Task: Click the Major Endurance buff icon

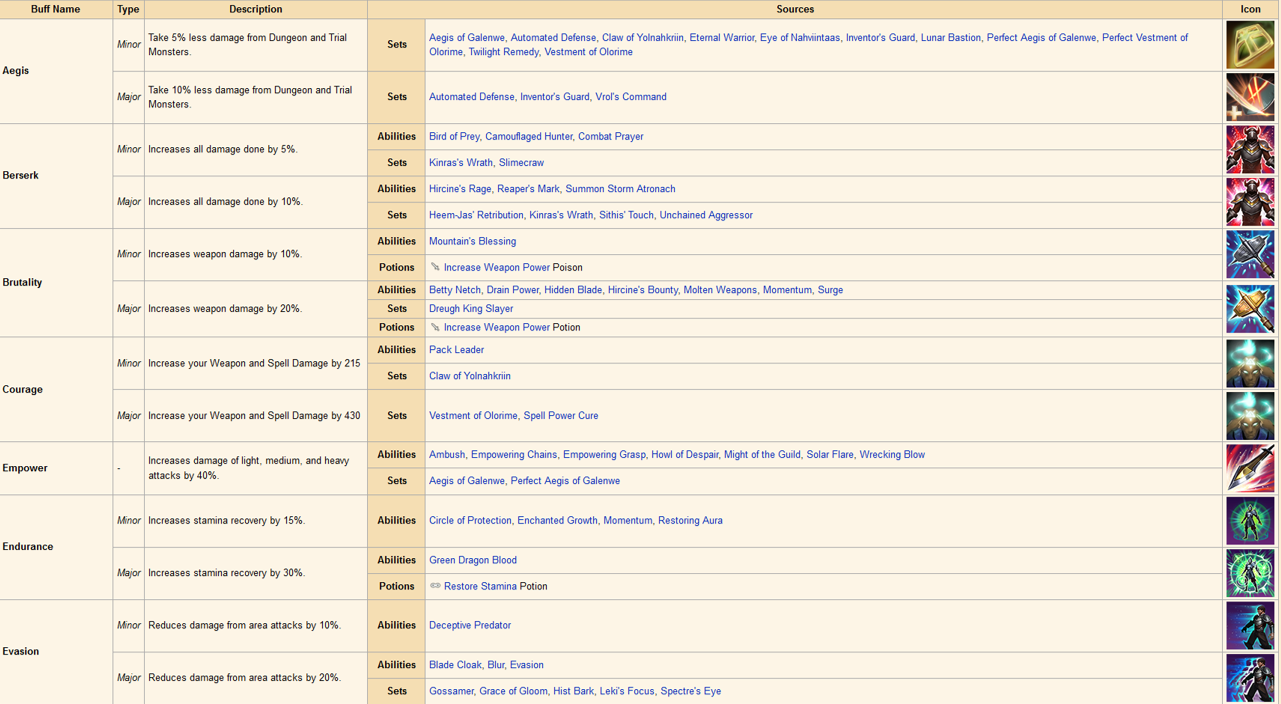Action: 1250,573
